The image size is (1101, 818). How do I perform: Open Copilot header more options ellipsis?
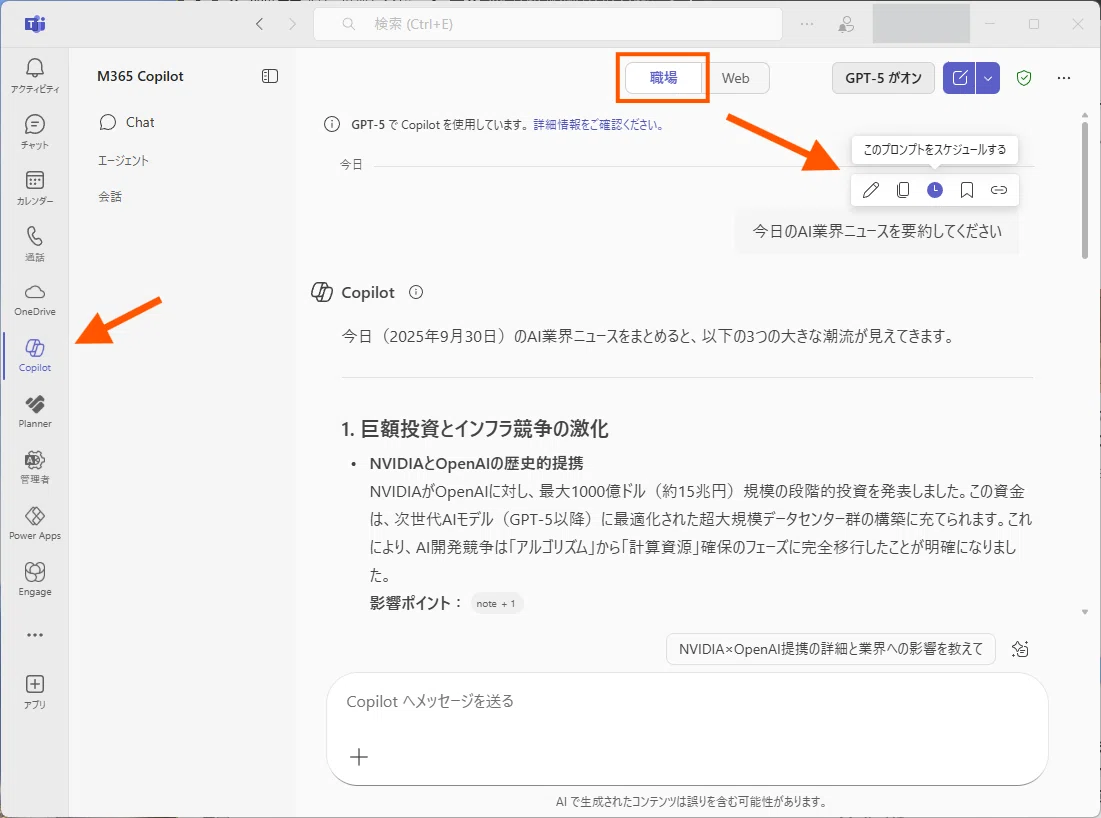click(x=1064, y=78)
